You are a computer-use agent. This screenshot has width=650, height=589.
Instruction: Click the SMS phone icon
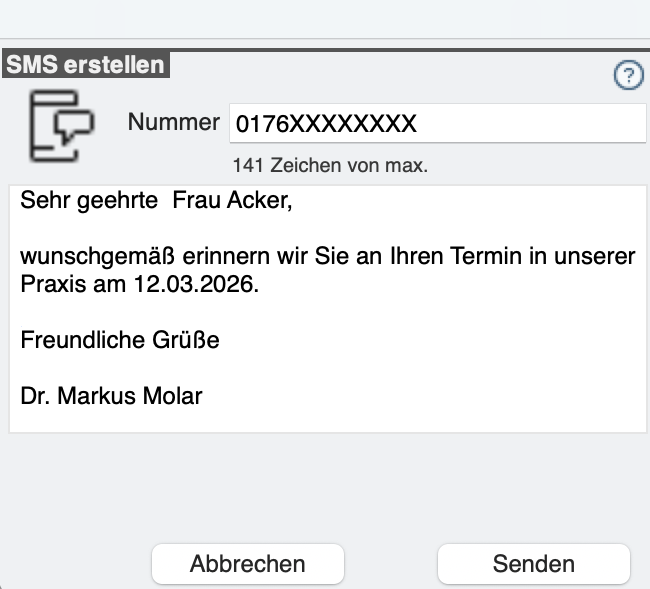tap(60, 125)
